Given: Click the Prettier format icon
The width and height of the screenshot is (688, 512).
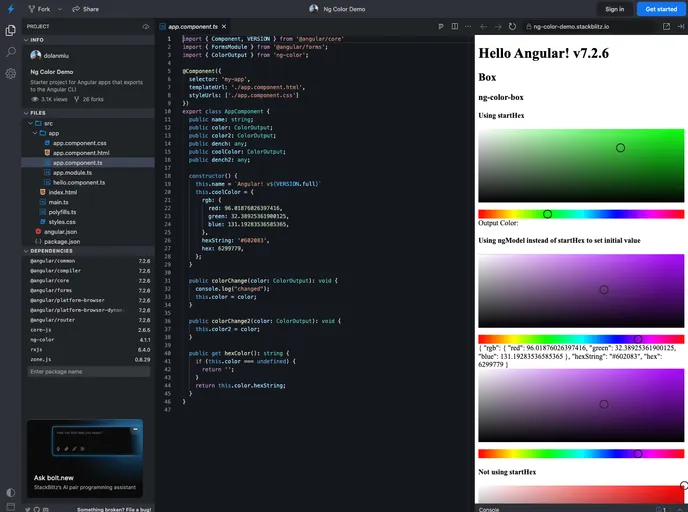Looking at the screenshot, I should tap(441, 27).
